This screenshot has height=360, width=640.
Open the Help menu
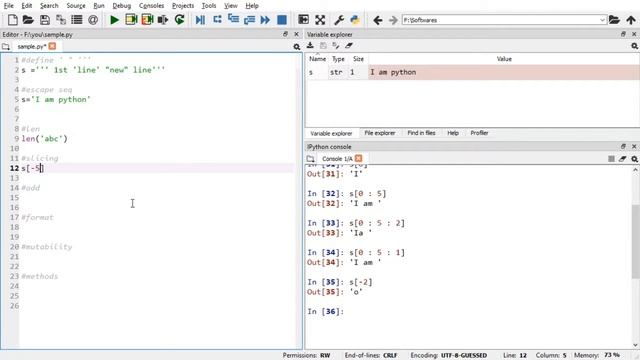pyautogui.click(x=252, y=6)
